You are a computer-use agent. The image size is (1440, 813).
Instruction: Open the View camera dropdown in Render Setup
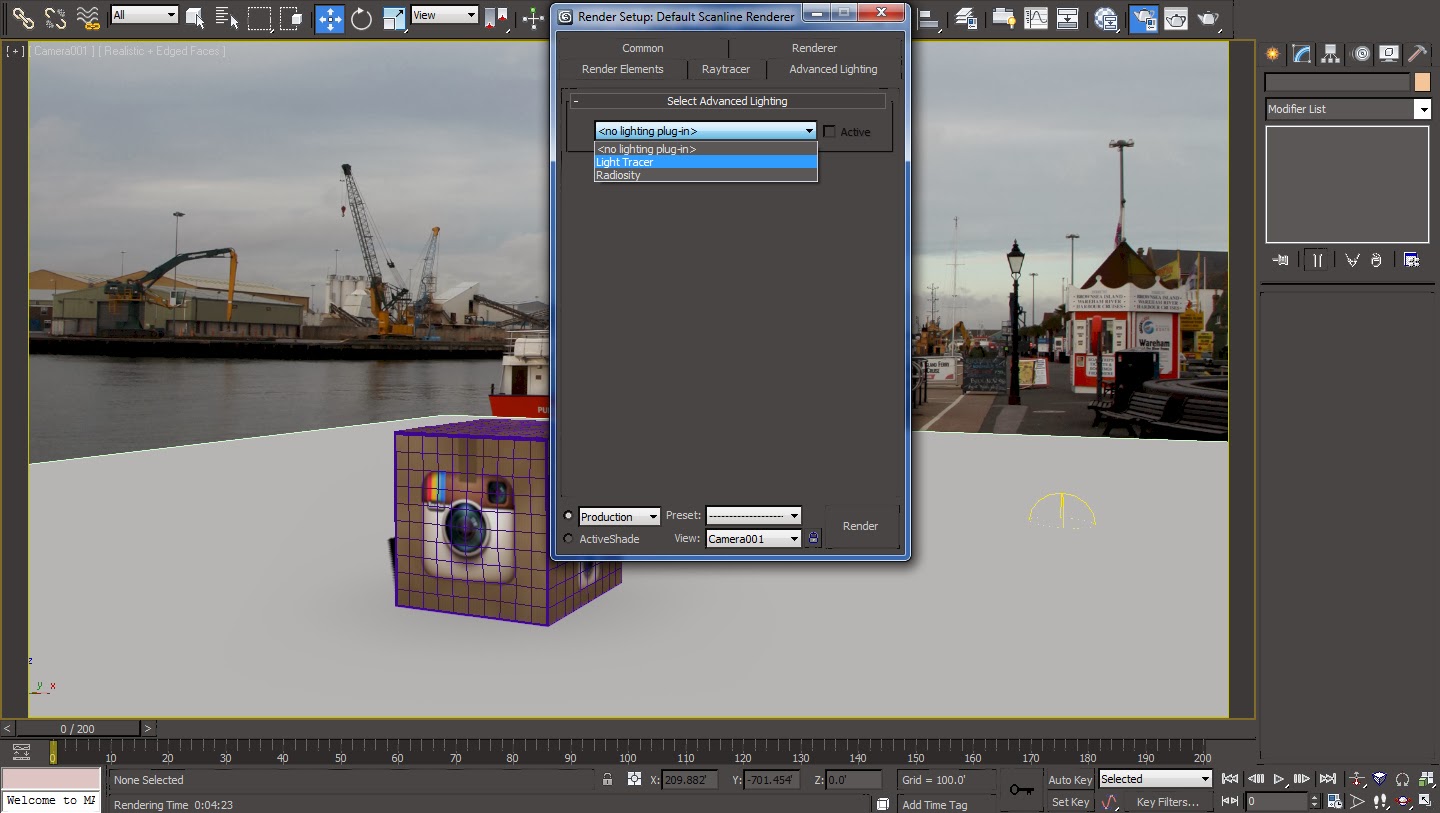tap(794, 539)
